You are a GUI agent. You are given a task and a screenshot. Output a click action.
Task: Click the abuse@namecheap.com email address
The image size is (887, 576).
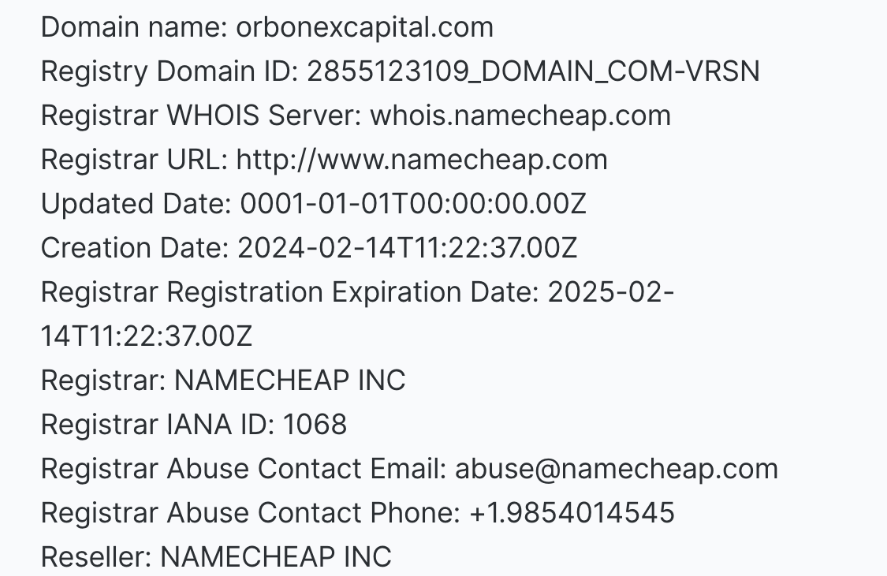click(617, 469)
